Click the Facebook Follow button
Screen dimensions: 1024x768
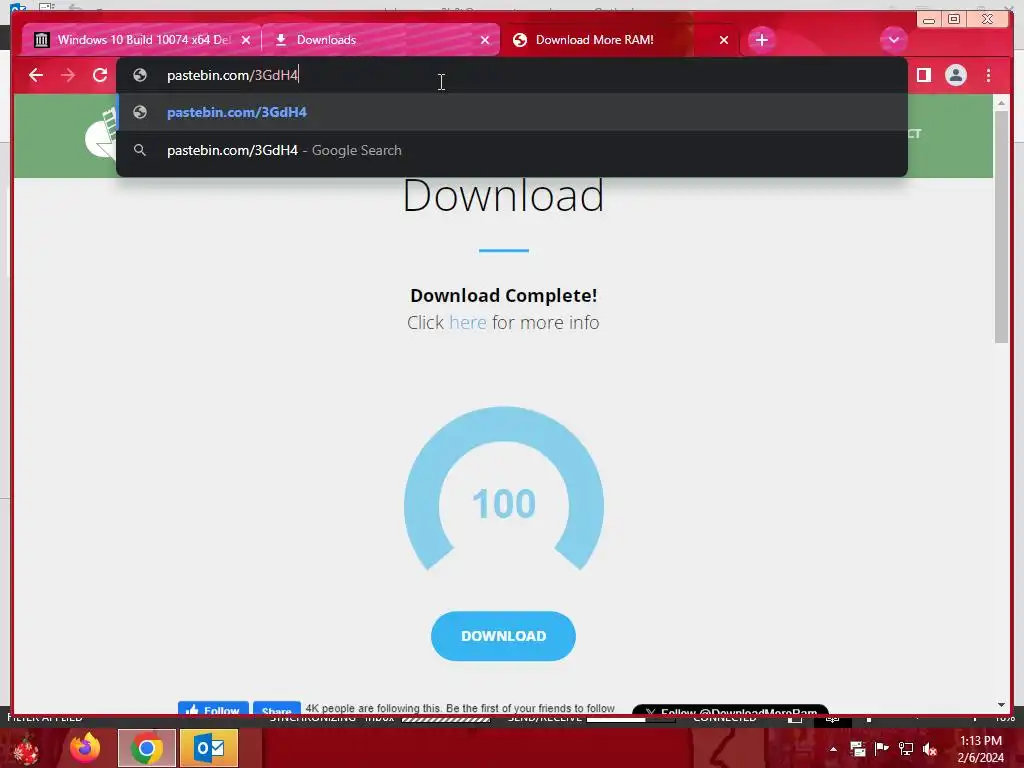click(x=213, y=710)
